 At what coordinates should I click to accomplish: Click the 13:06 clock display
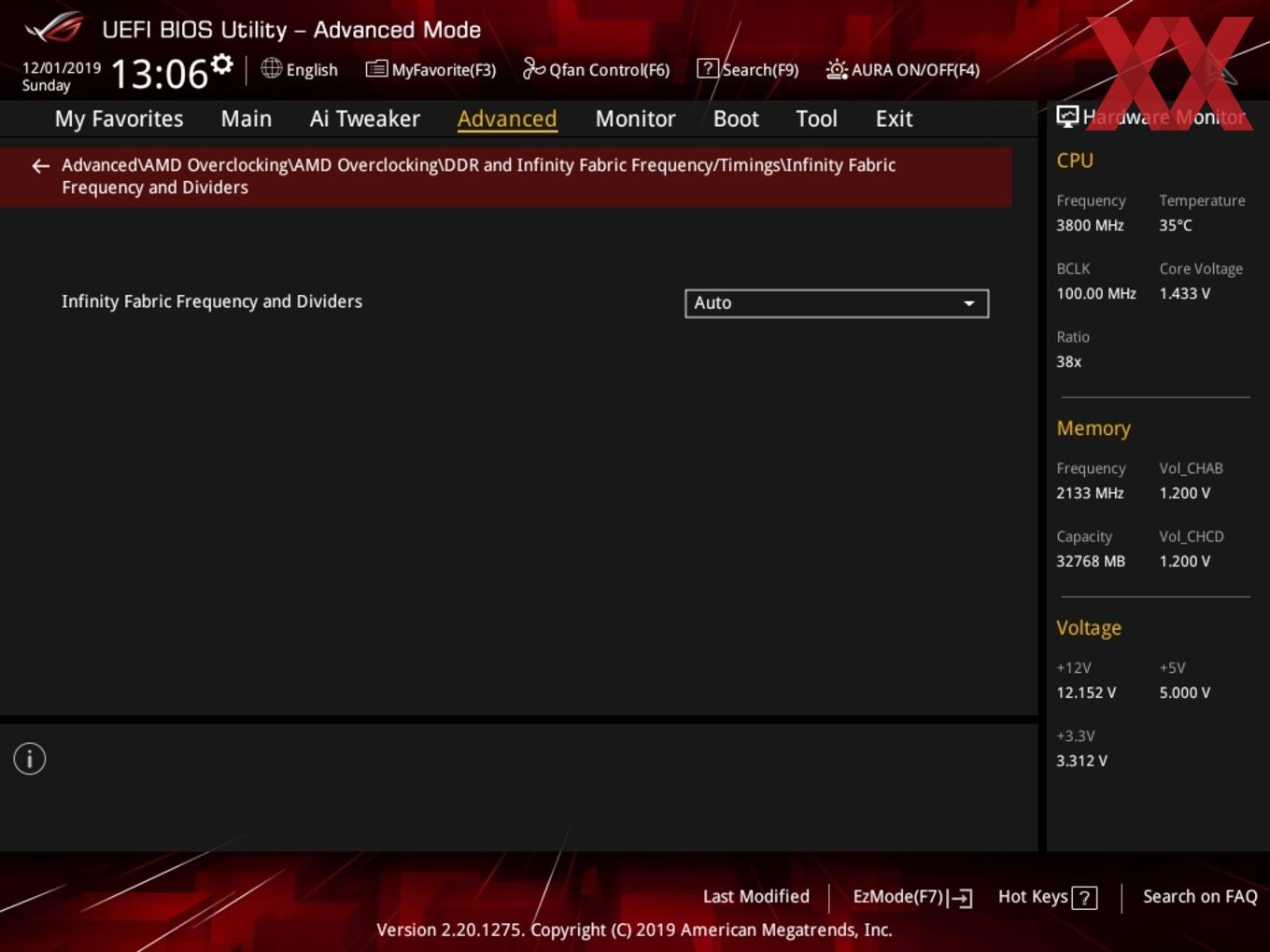pos(159,74)
